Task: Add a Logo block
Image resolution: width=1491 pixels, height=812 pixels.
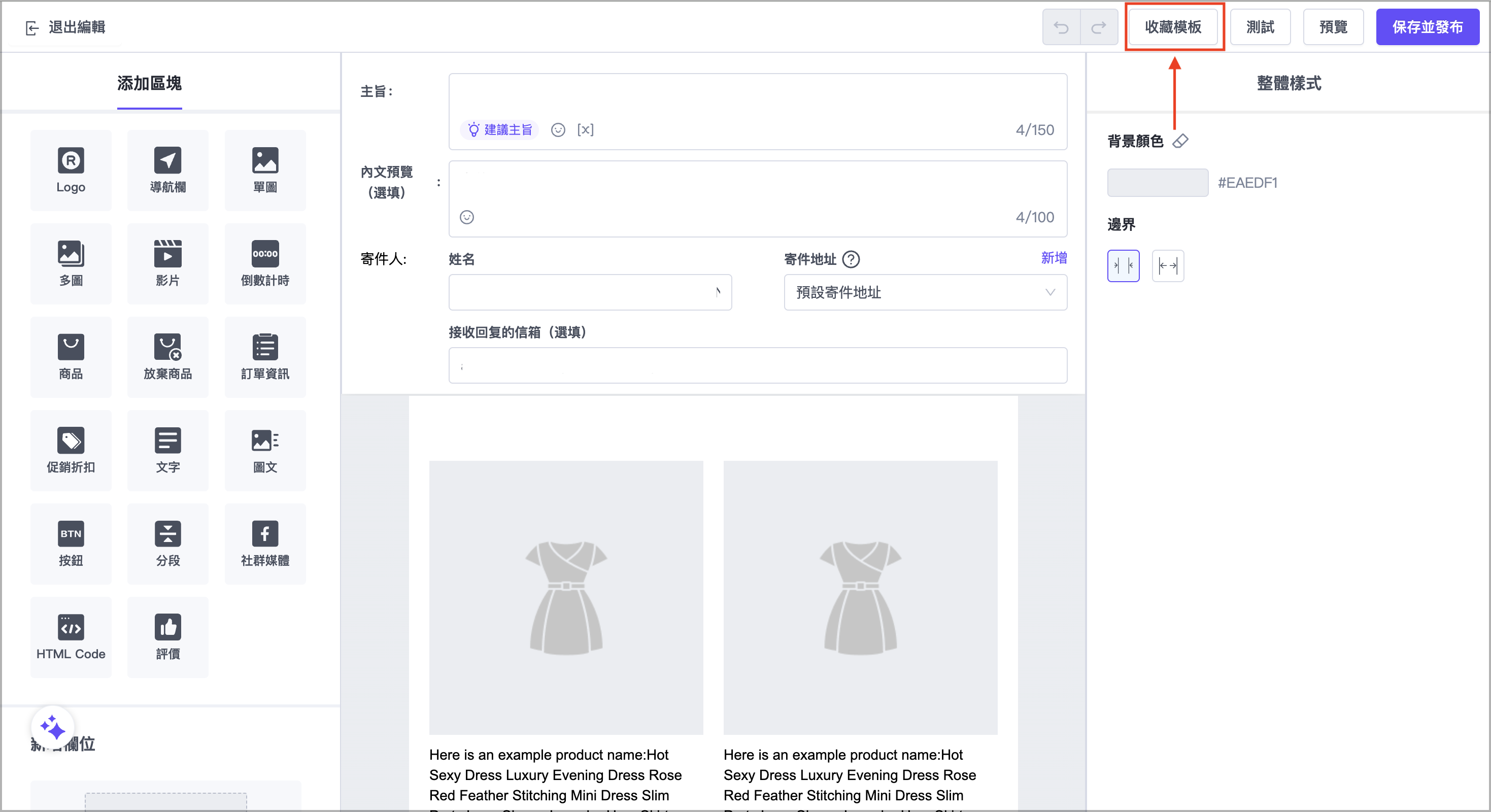Action: click(x=71, y=170)
